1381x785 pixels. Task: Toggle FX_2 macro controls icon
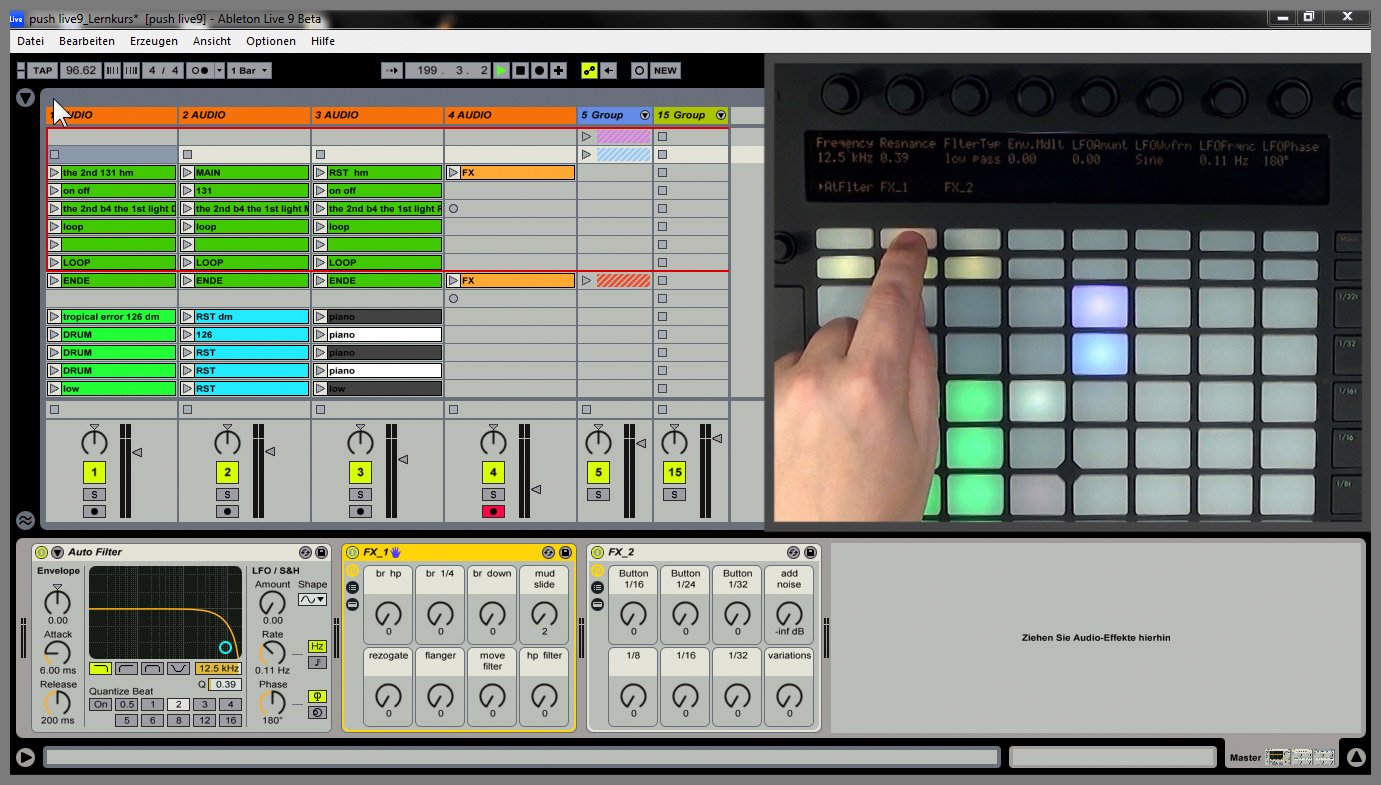click(x=597, y=570)
